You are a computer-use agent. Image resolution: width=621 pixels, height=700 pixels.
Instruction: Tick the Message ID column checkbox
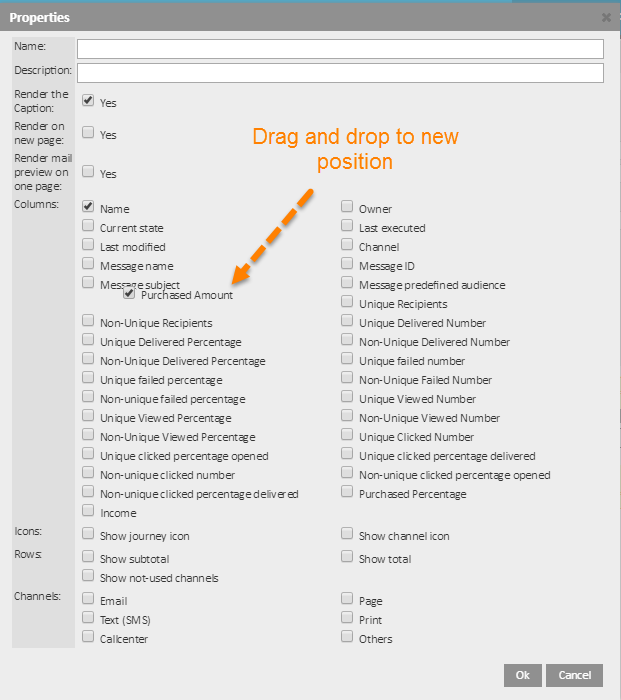tap(347, 265)
